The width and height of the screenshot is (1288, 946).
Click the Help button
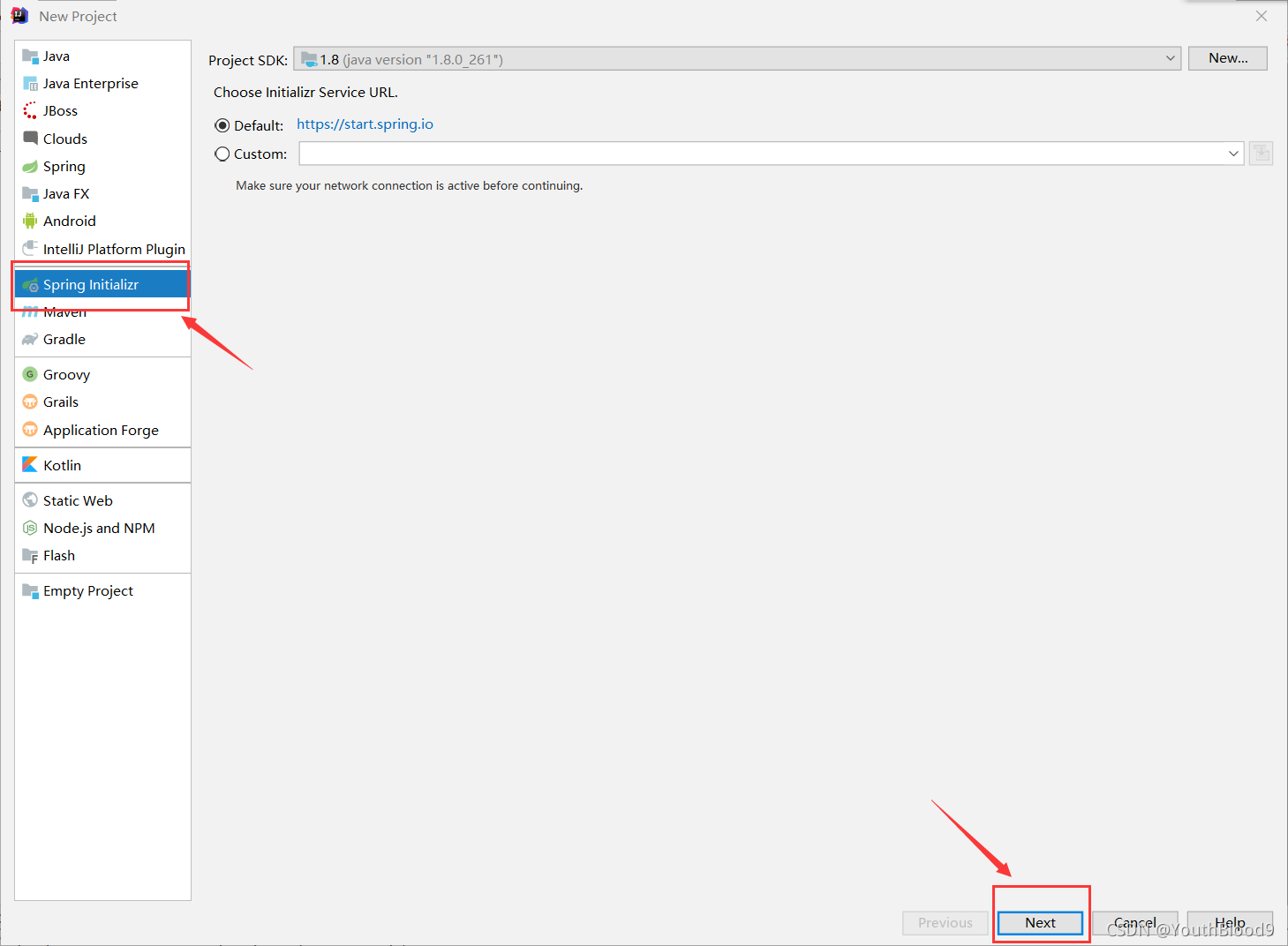point(1230,923)
